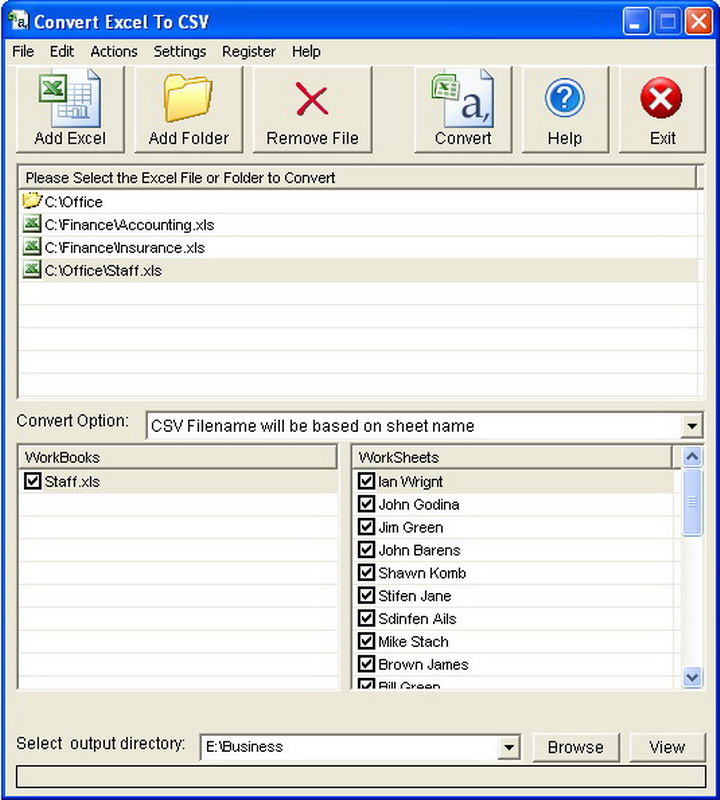
Task: Open the Register menu
Action: [249, 52]
